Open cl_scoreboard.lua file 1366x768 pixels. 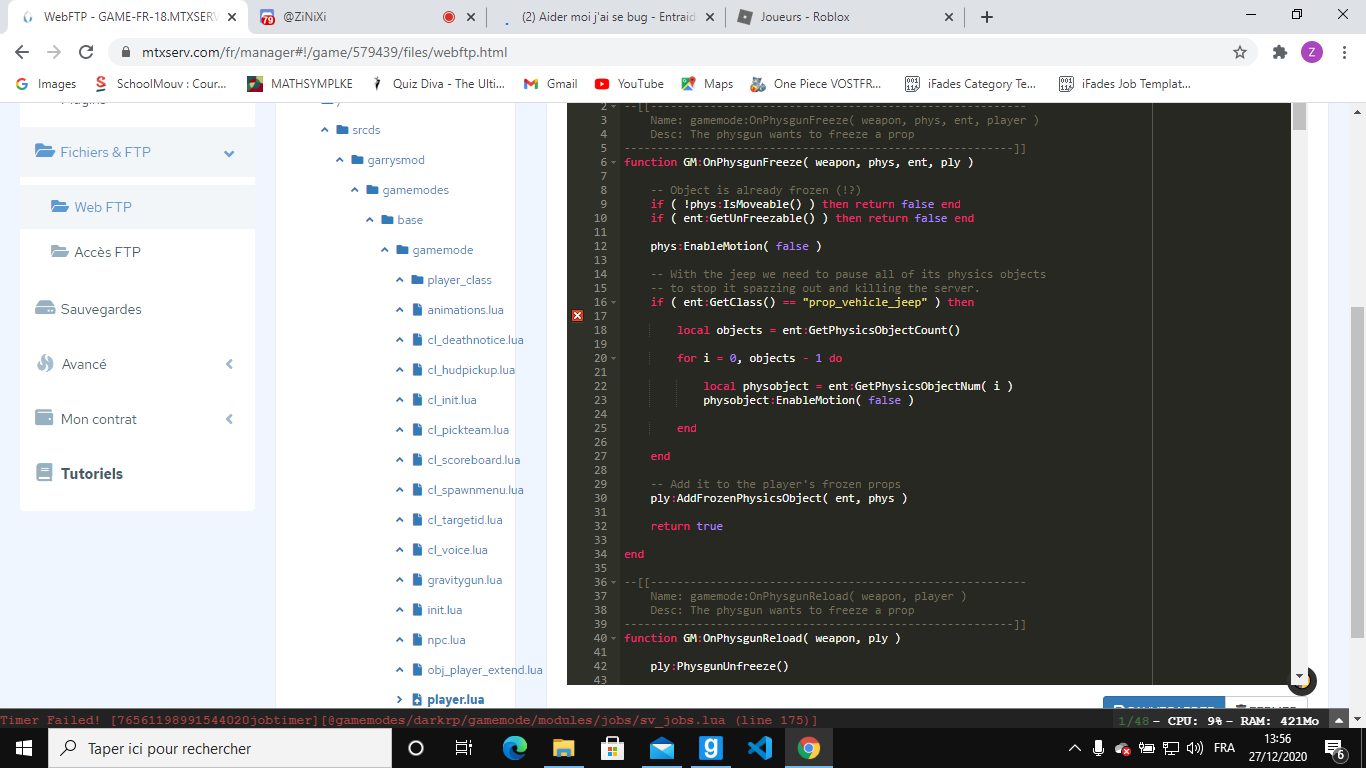coord(474,460)
